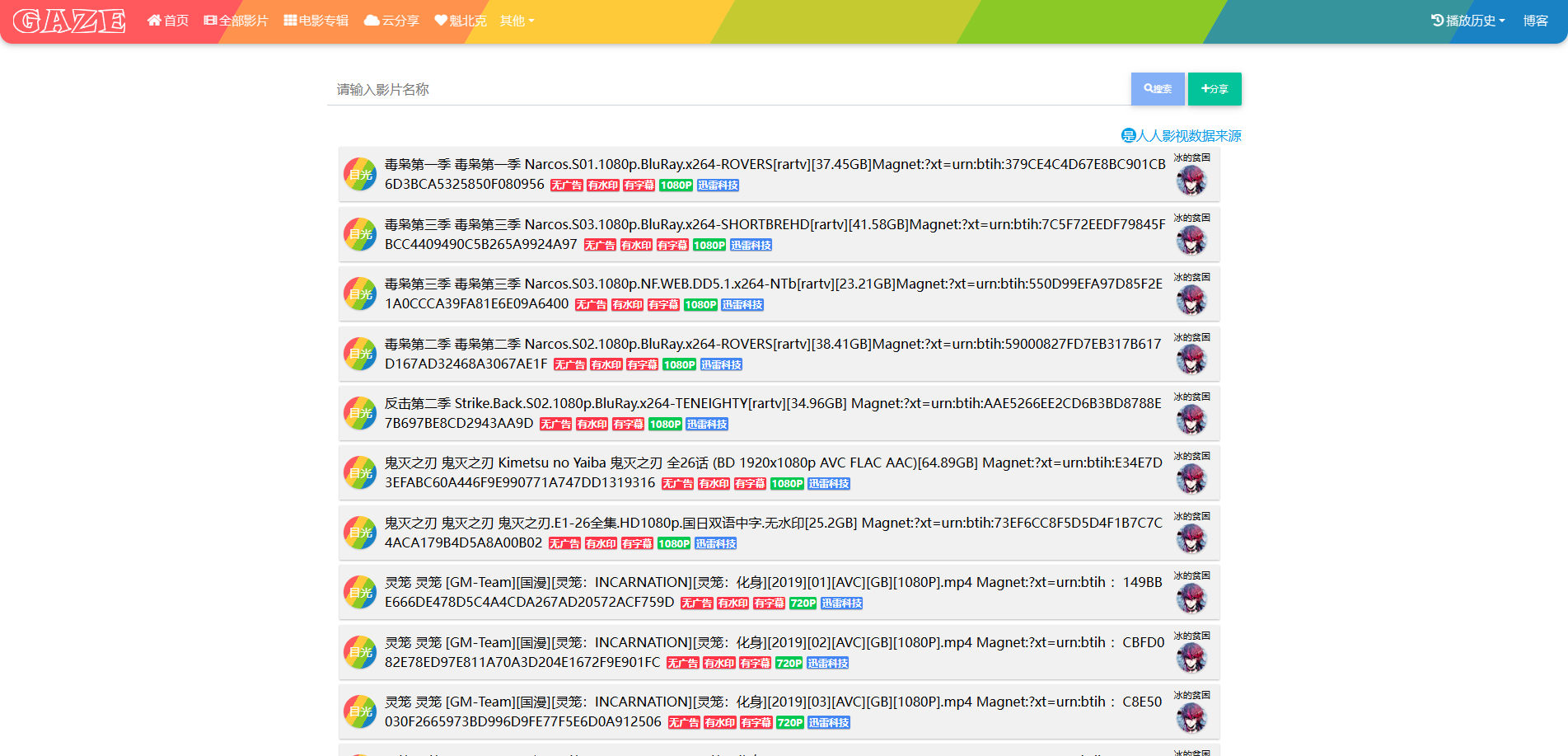1568x756 pixels.
Task: Open Narcos.S01.1080p.BluRay.x264-ROVERS entry
Action: point(775,174)
